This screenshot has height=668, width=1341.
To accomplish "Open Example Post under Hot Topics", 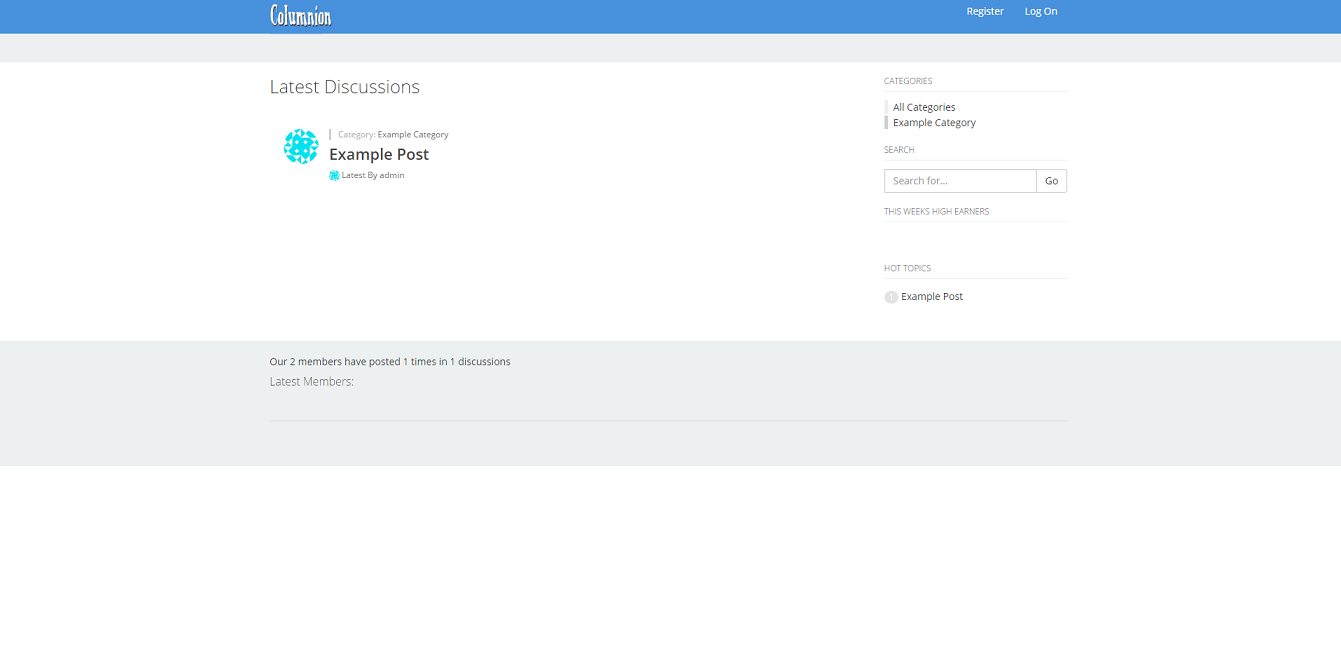I will click(932, 297).
